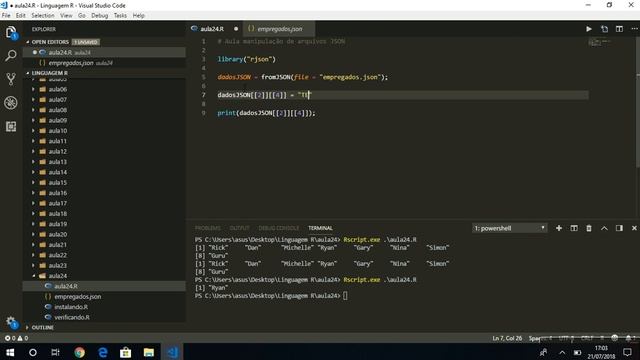Open the Extensions view
640x360 pixels.
[x=11, y=126]
